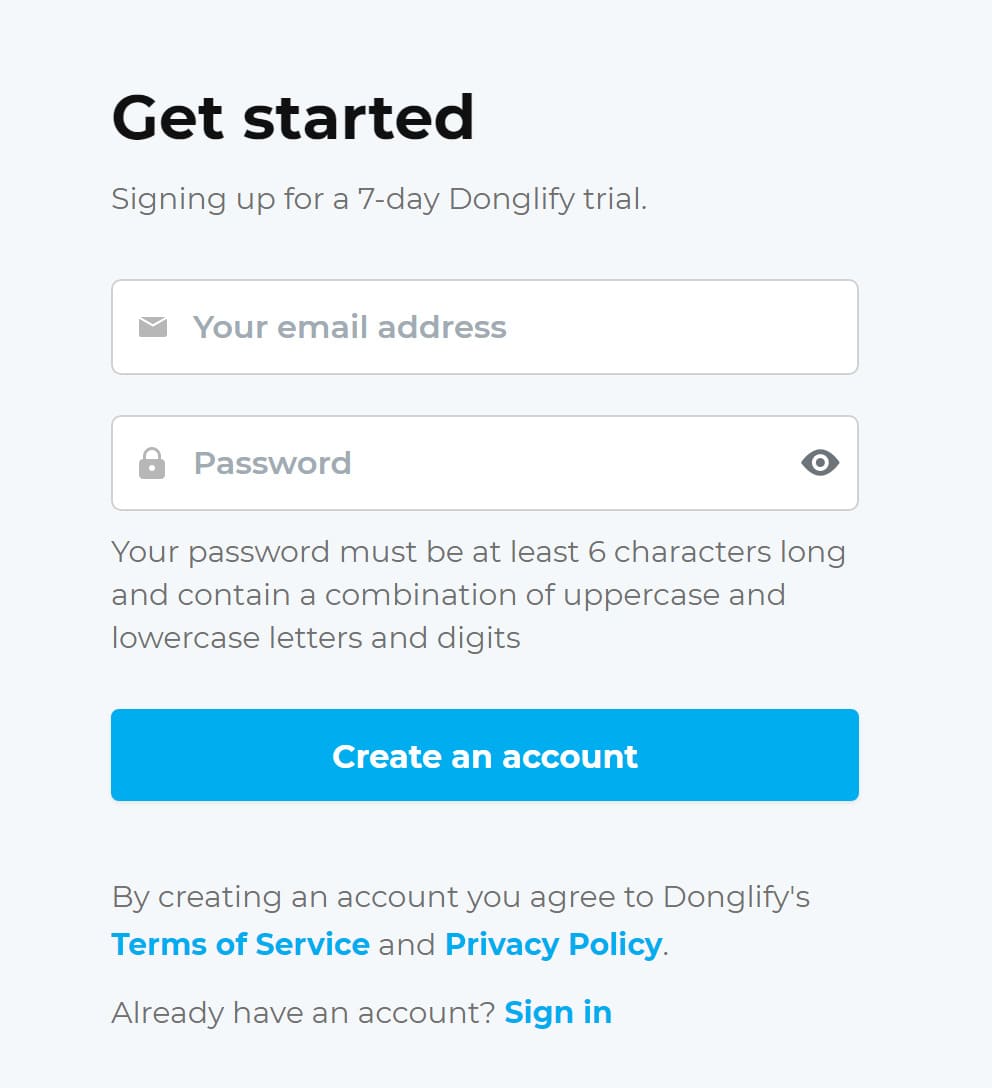Click the 'Password' placeholder text

pyautogui.click(x=272, y=463)
